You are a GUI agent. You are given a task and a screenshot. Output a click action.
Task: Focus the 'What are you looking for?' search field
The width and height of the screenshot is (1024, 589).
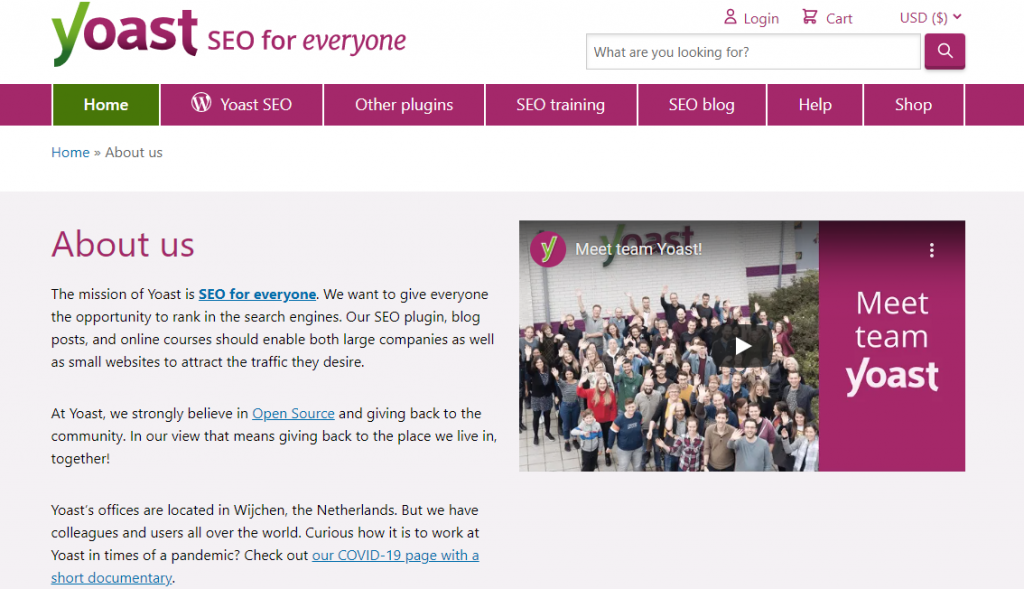click(753, 52)
